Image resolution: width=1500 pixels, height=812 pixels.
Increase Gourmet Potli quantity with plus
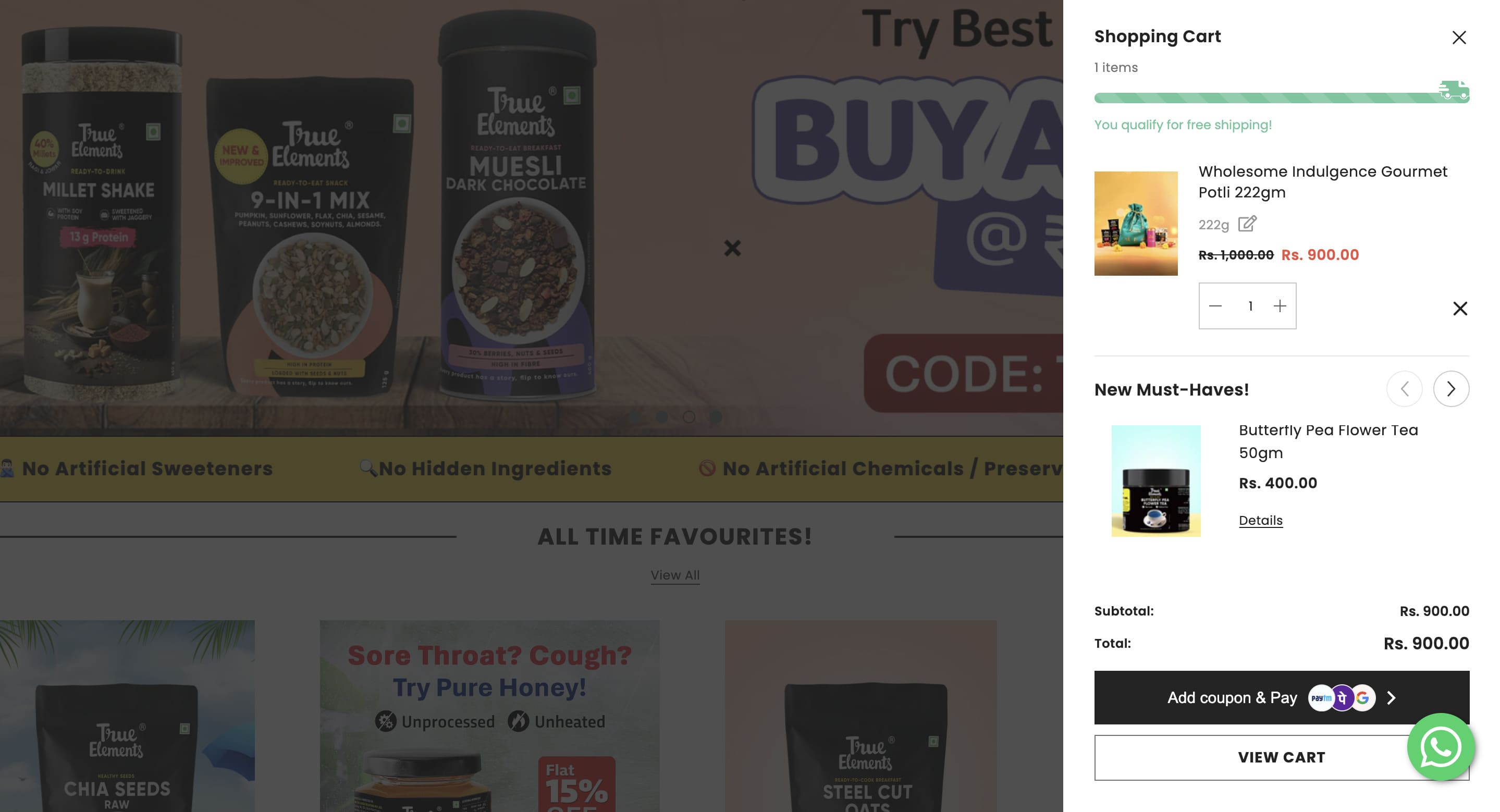(x=1280, y=306)
